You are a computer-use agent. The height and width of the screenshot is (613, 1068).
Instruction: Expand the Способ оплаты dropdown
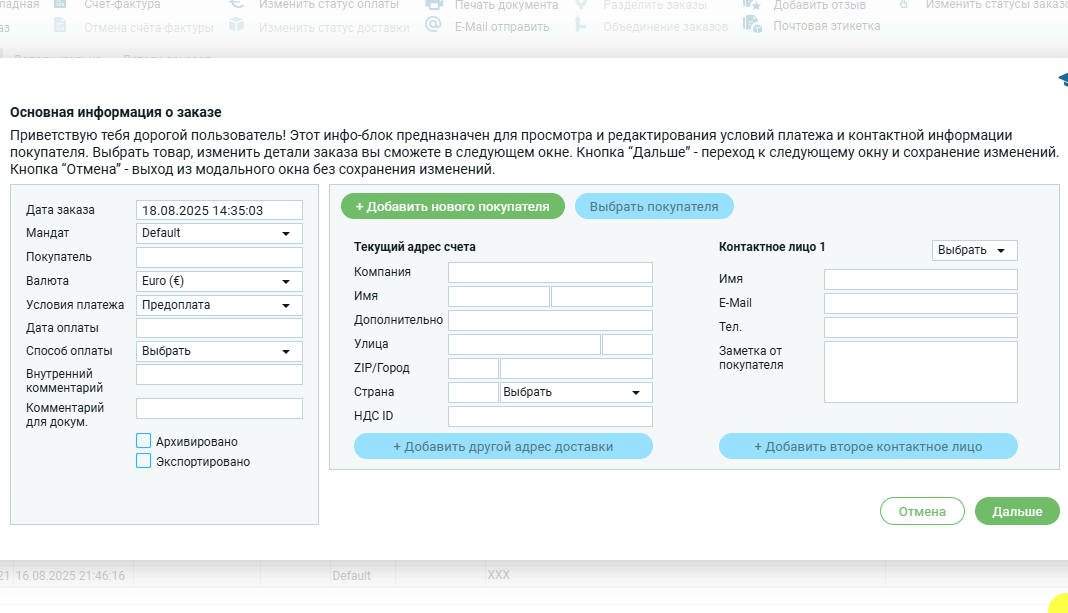coord(219,351)
